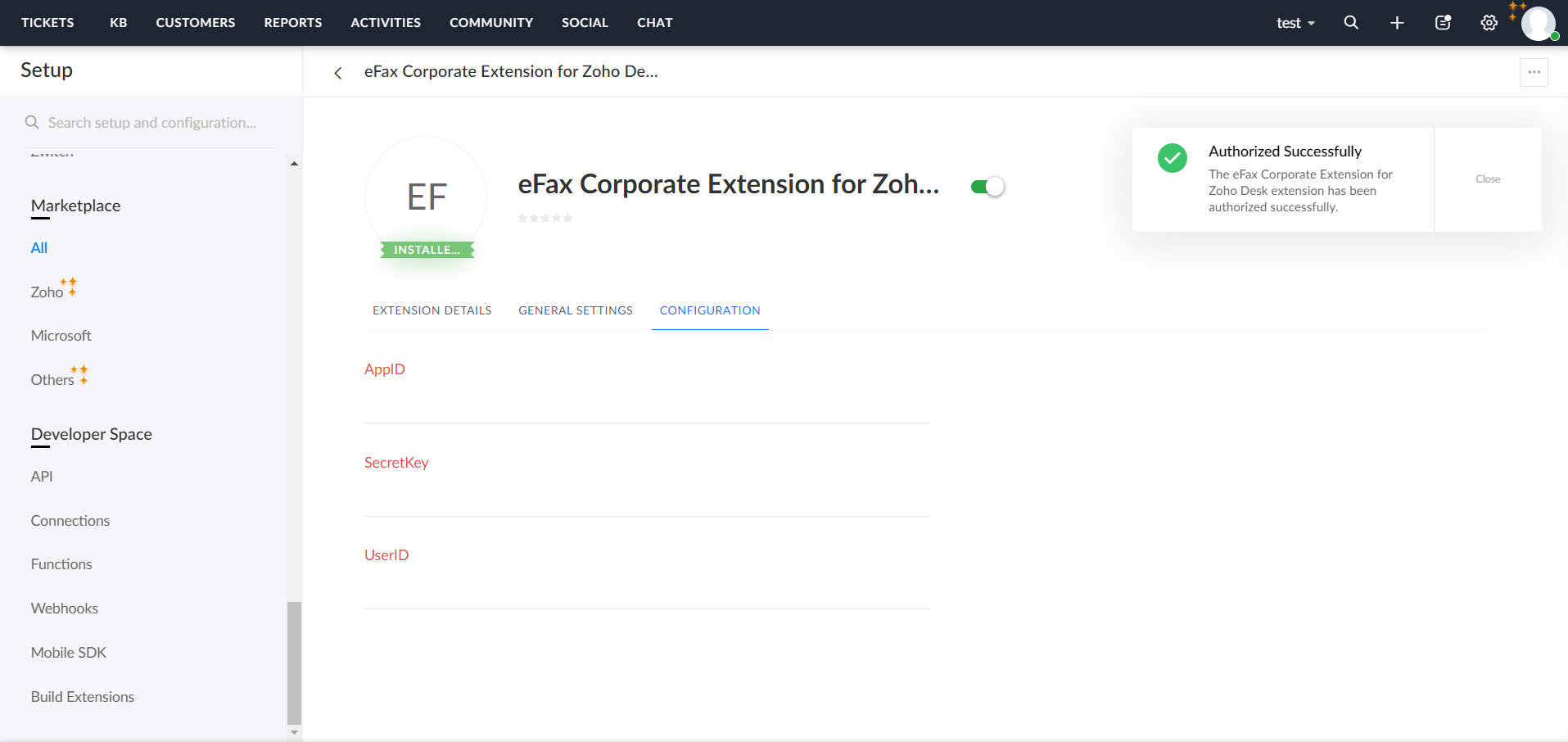Open API under Developer Space
Image resolution: width=1568 pixels, height=742 pixels.
pos(42,477)
